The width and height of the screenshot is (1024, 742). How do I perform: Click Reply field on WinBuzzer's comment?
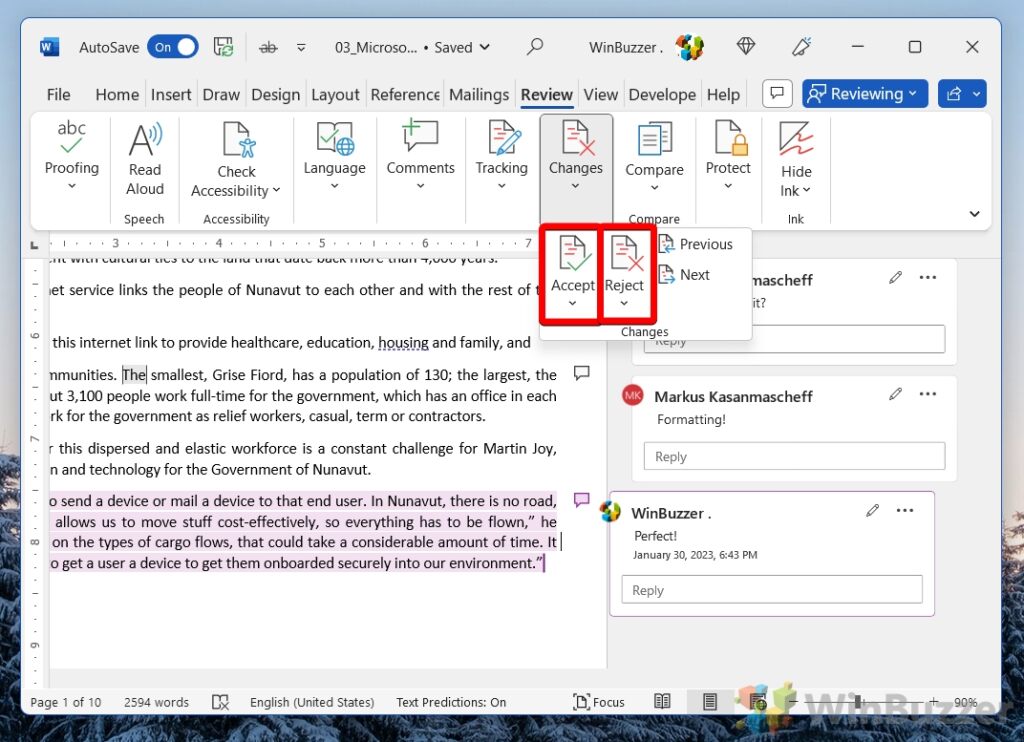pos(771,589)
